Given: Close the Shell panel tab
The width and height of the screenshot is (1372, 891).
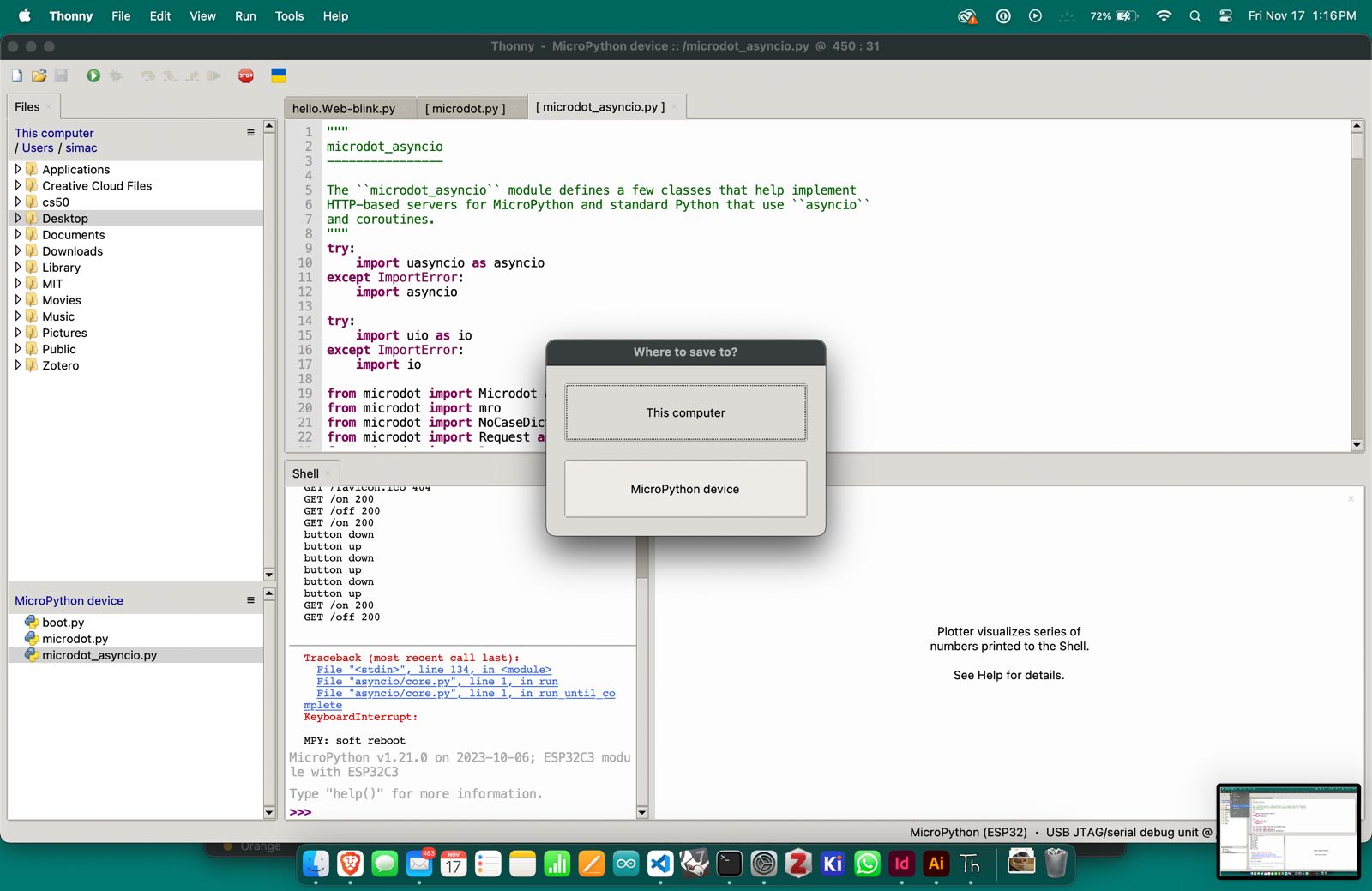Looking at the screenshot, I should pyautogui.click(x=328, y=473).
